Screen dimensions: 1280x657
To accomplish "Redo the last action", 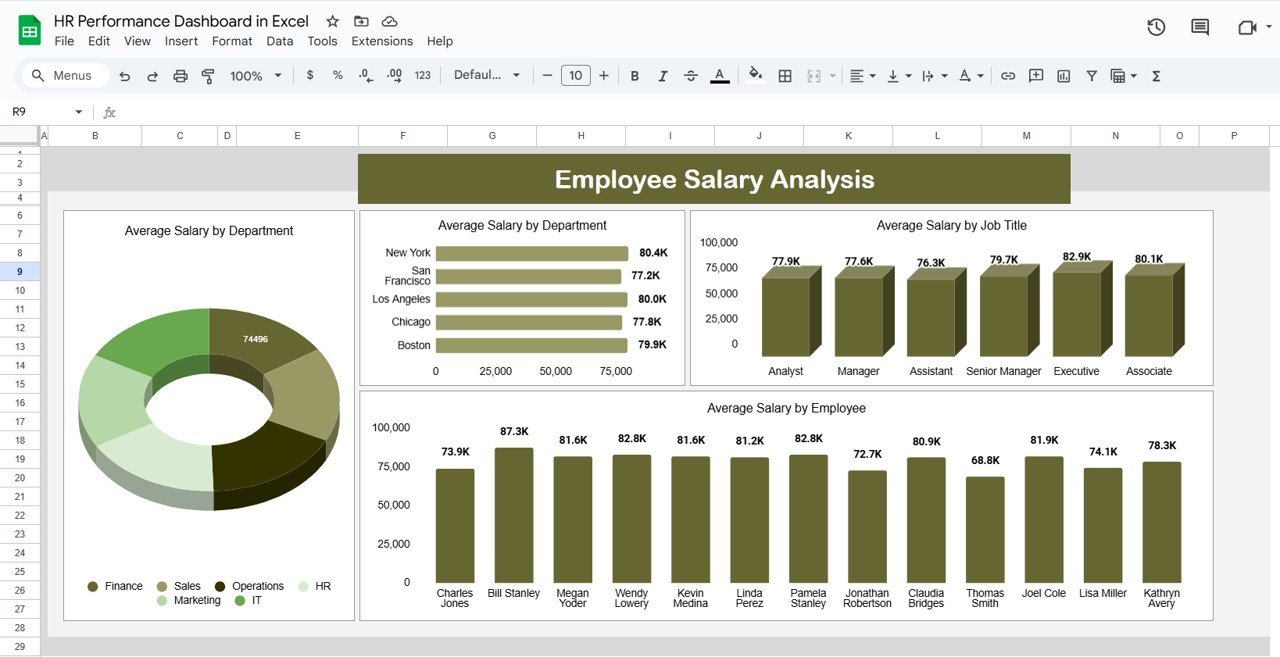I will 153,76.
